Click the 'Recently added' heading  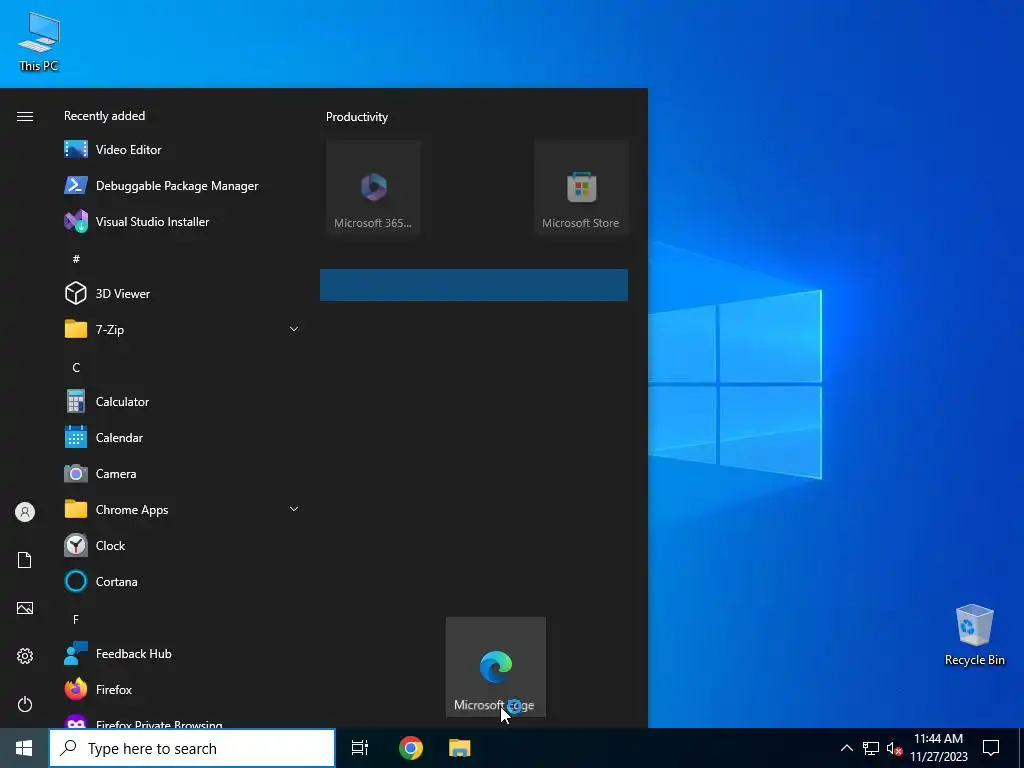pos(104,116)
